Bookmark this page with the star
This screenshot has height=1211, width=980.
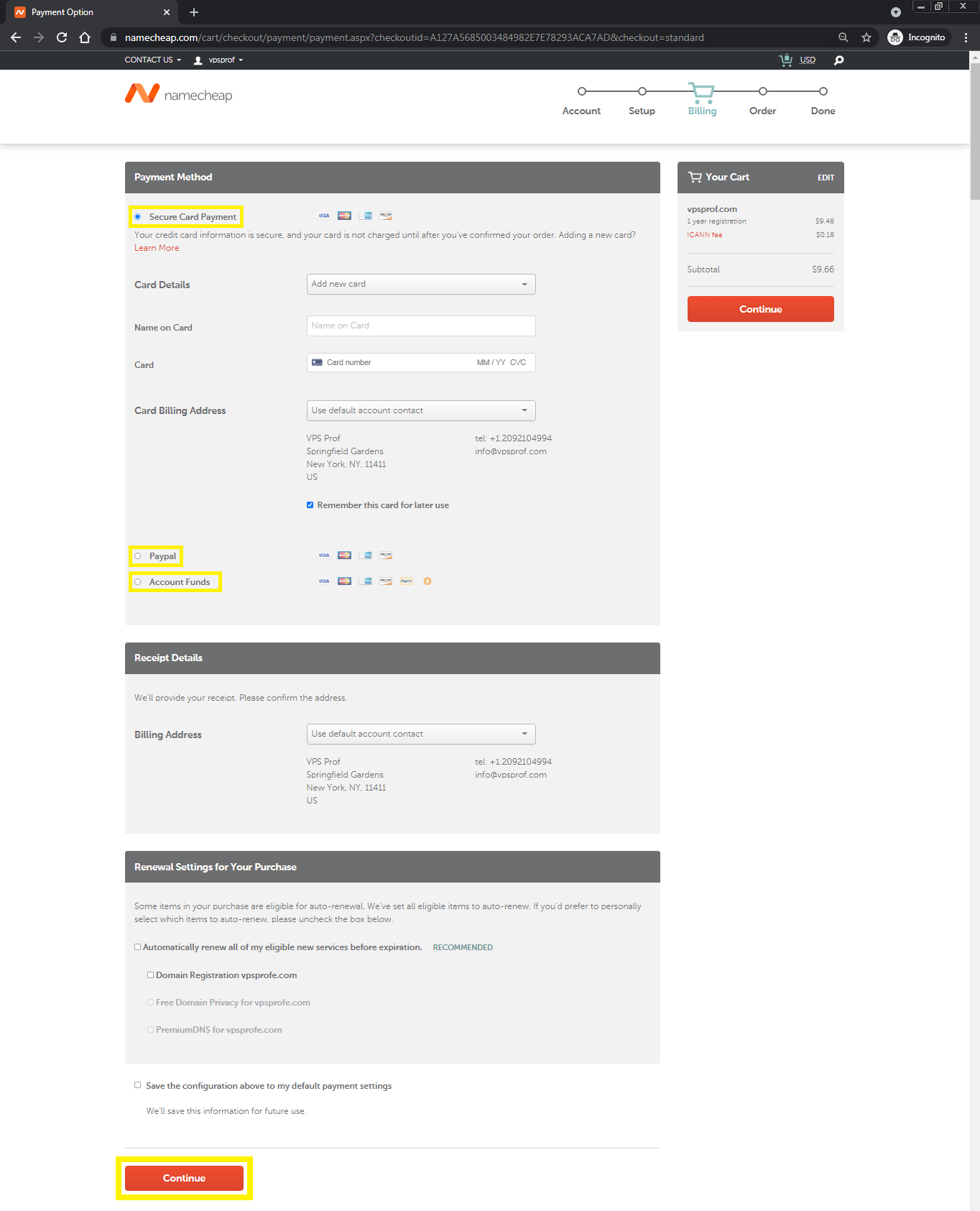tap(866, 37)
